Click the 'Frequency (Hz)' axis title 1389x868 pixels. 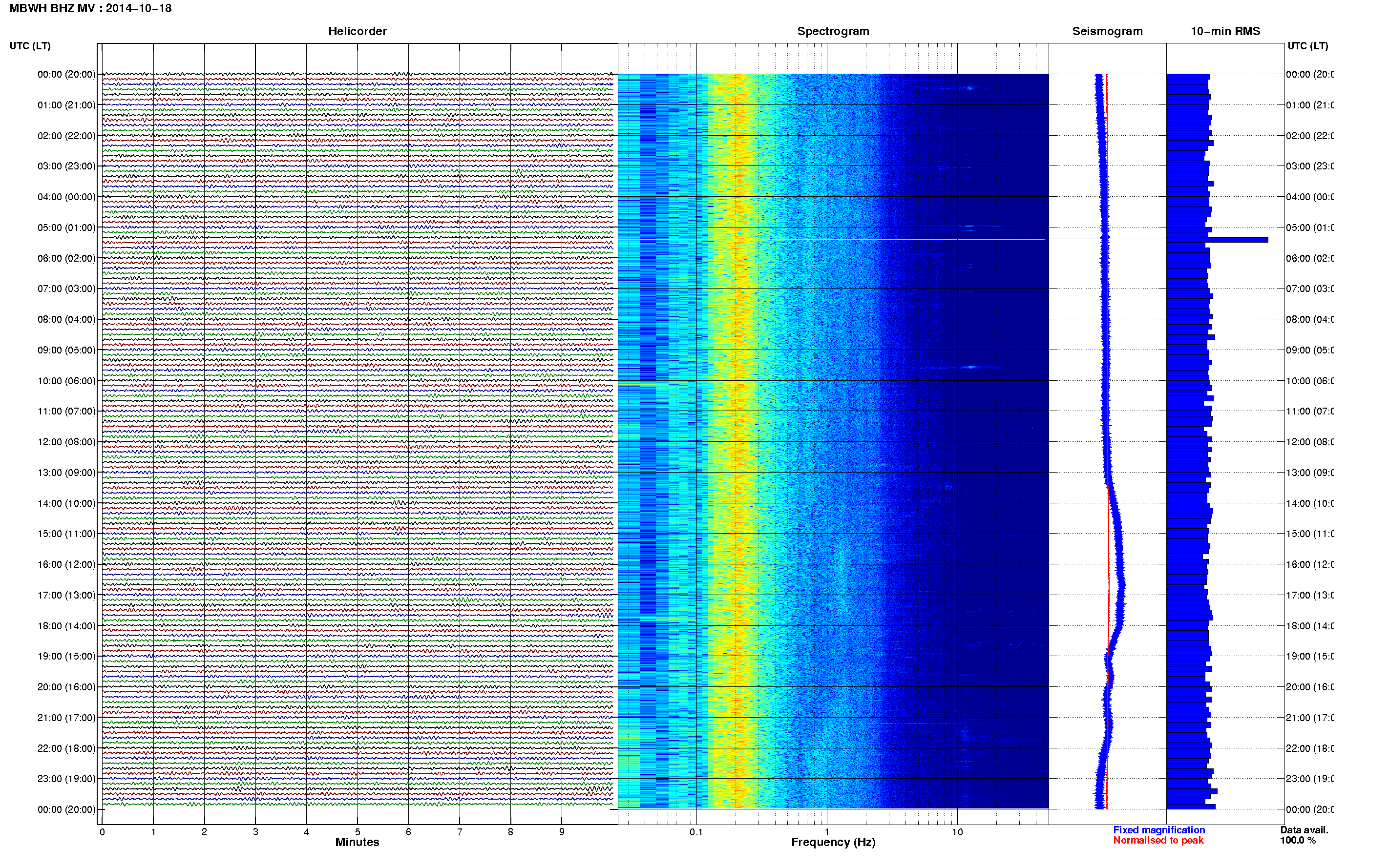[x=833, y=842]
